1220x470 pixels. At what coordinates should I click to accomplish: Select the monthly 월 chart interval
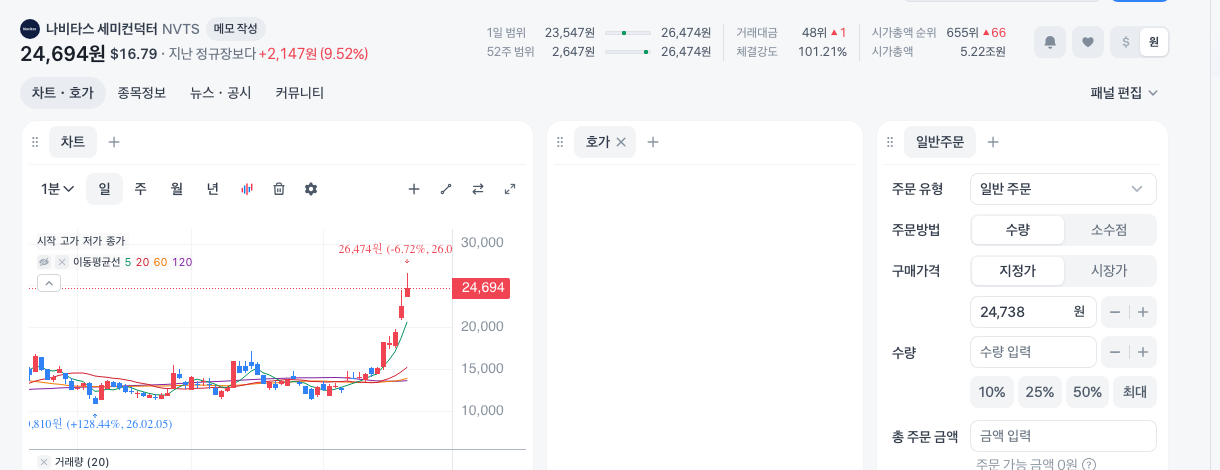[177, 189]
